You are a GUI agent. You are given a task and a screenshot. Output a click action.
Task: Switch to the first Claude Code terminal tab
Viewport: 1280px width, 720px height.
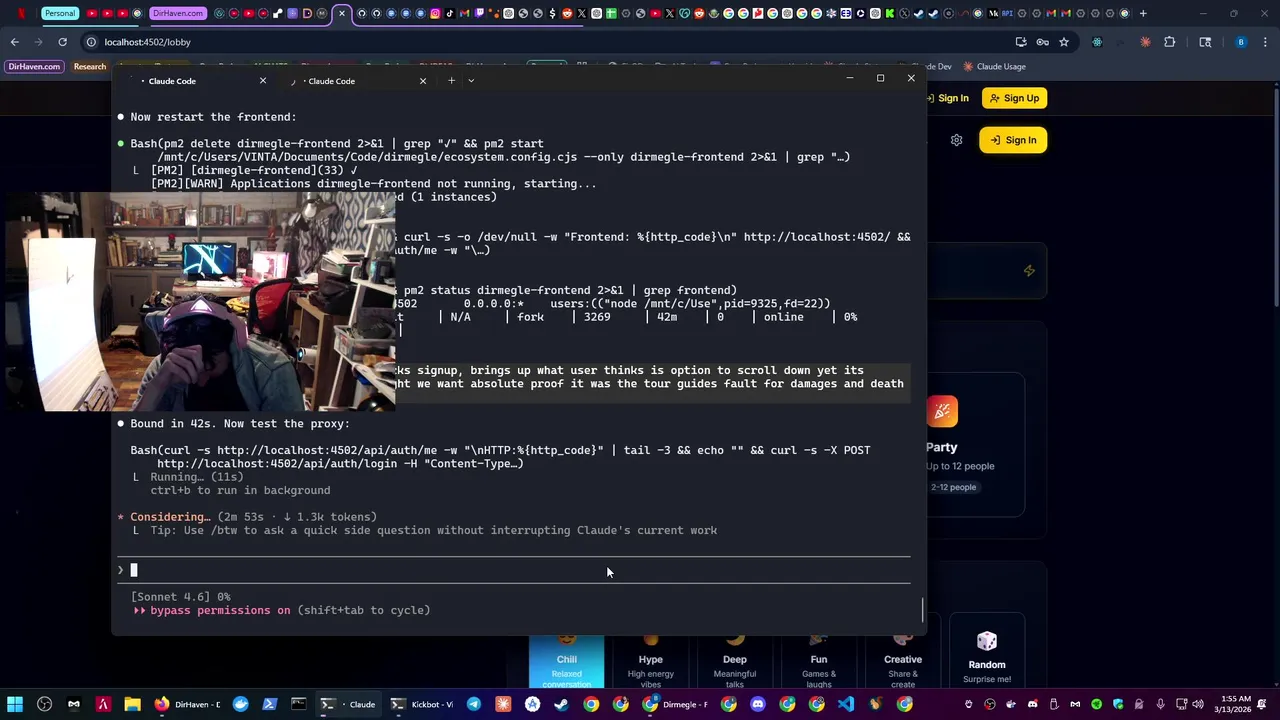pos(200,81)
